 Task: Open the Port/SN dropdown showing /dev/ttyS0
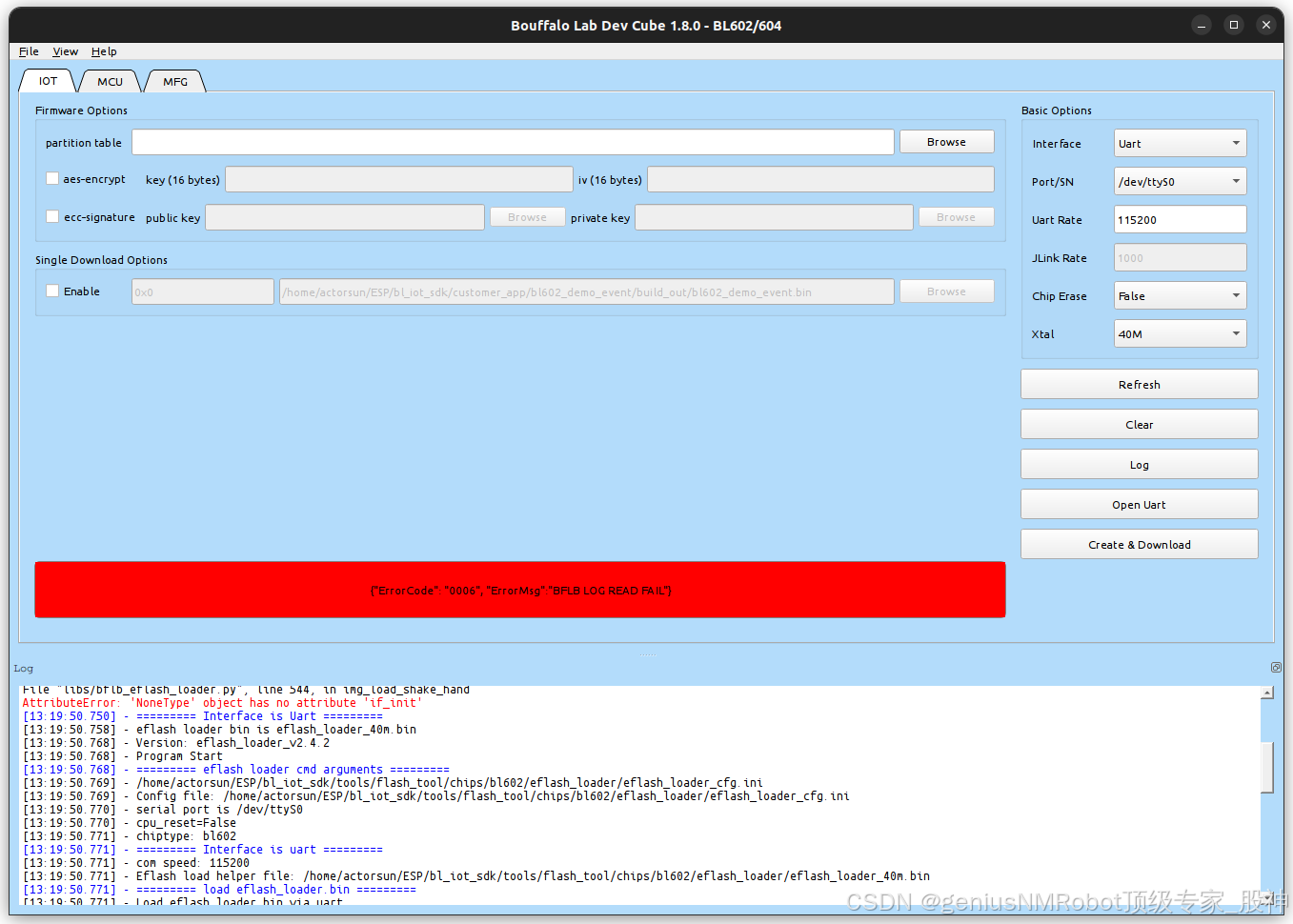pyautogui.click(x=1180, y=182)
